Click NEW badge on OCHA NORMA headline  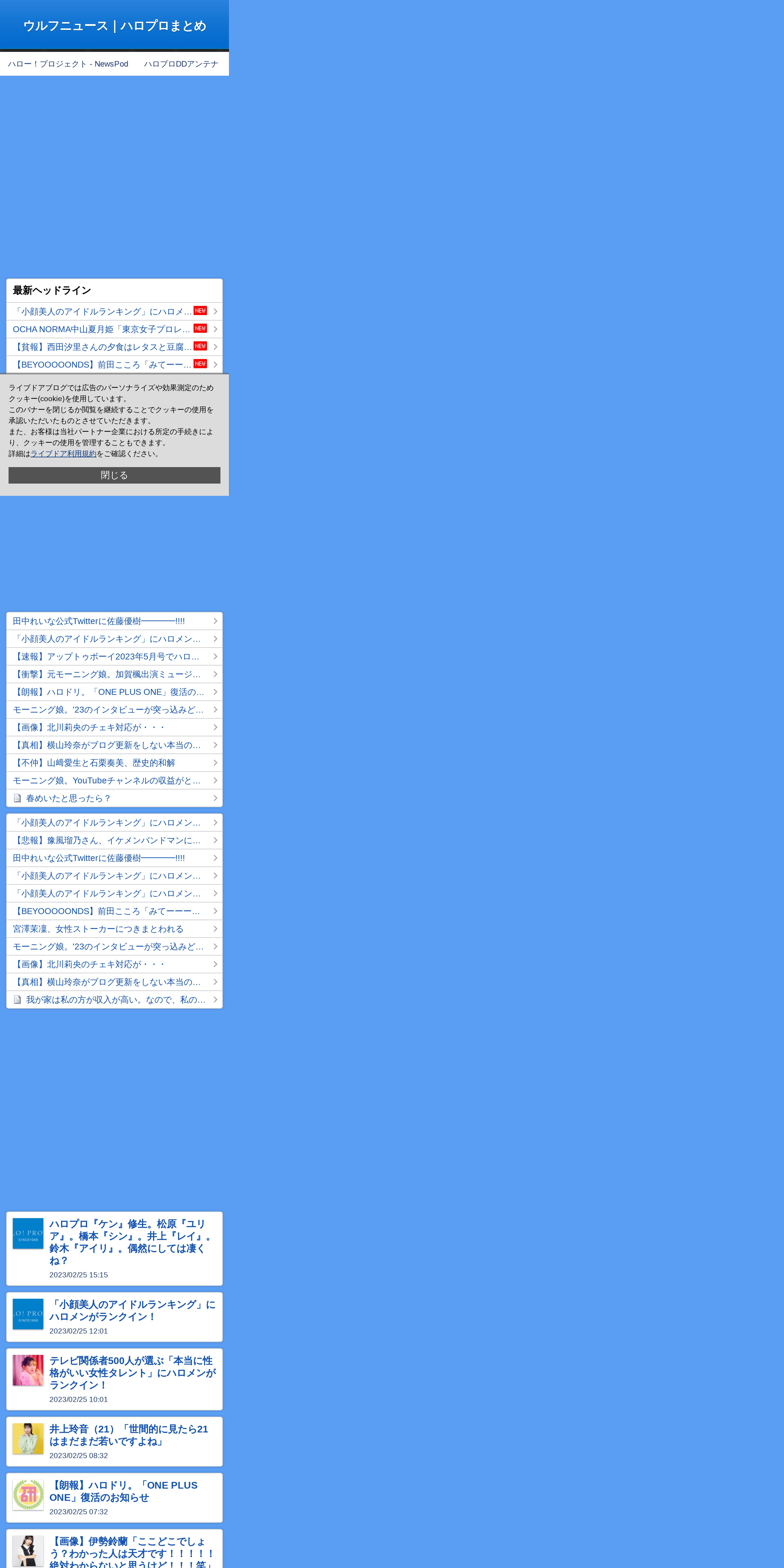(200, 328)
